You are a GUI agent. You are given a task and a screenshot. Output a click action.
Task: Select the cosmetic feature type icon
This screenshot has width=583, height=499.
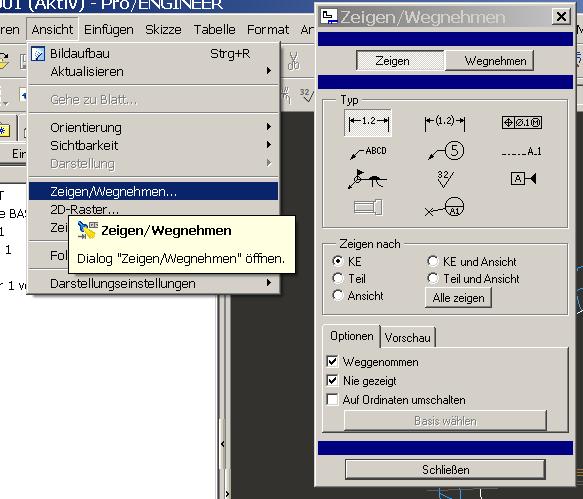[x=368, y=207]
